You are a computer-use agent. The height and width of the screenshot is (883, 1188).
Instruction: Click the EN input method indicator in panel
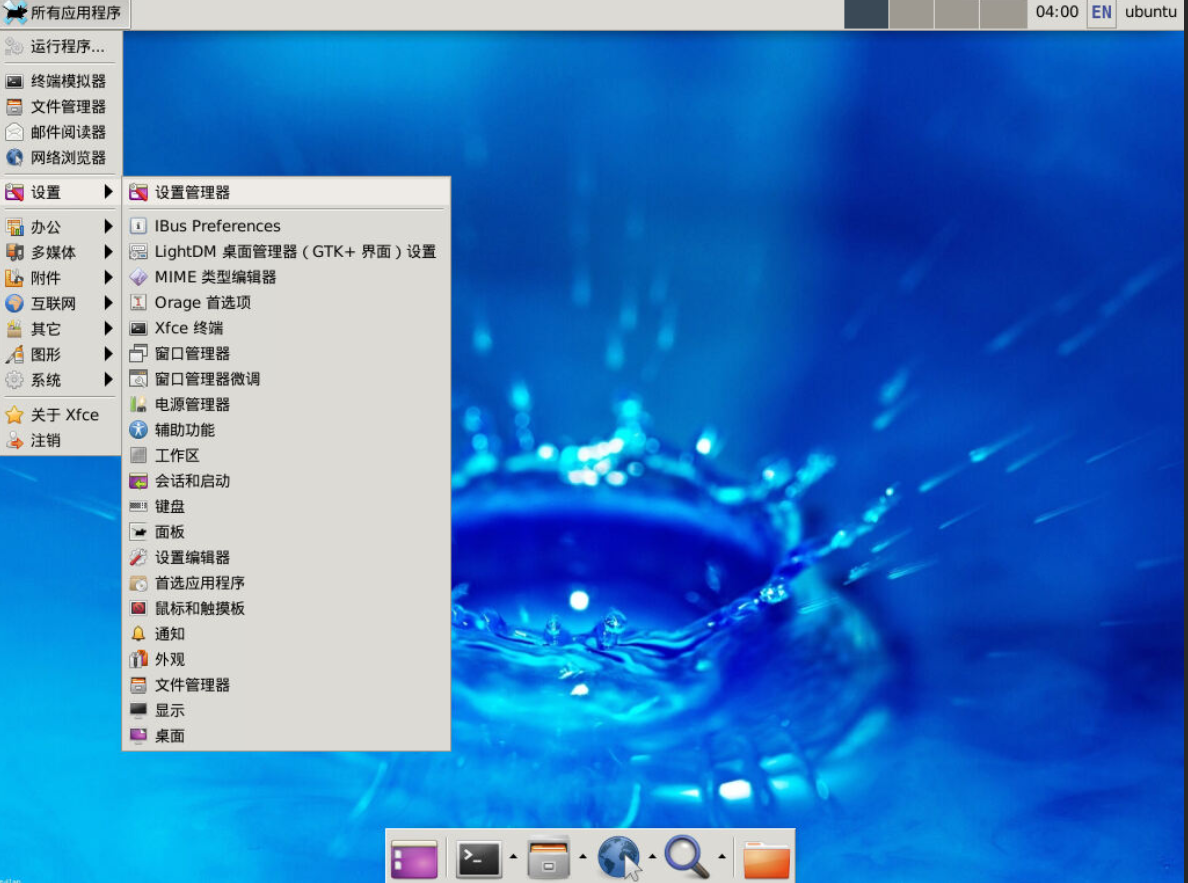click(x=1101, y=13)
